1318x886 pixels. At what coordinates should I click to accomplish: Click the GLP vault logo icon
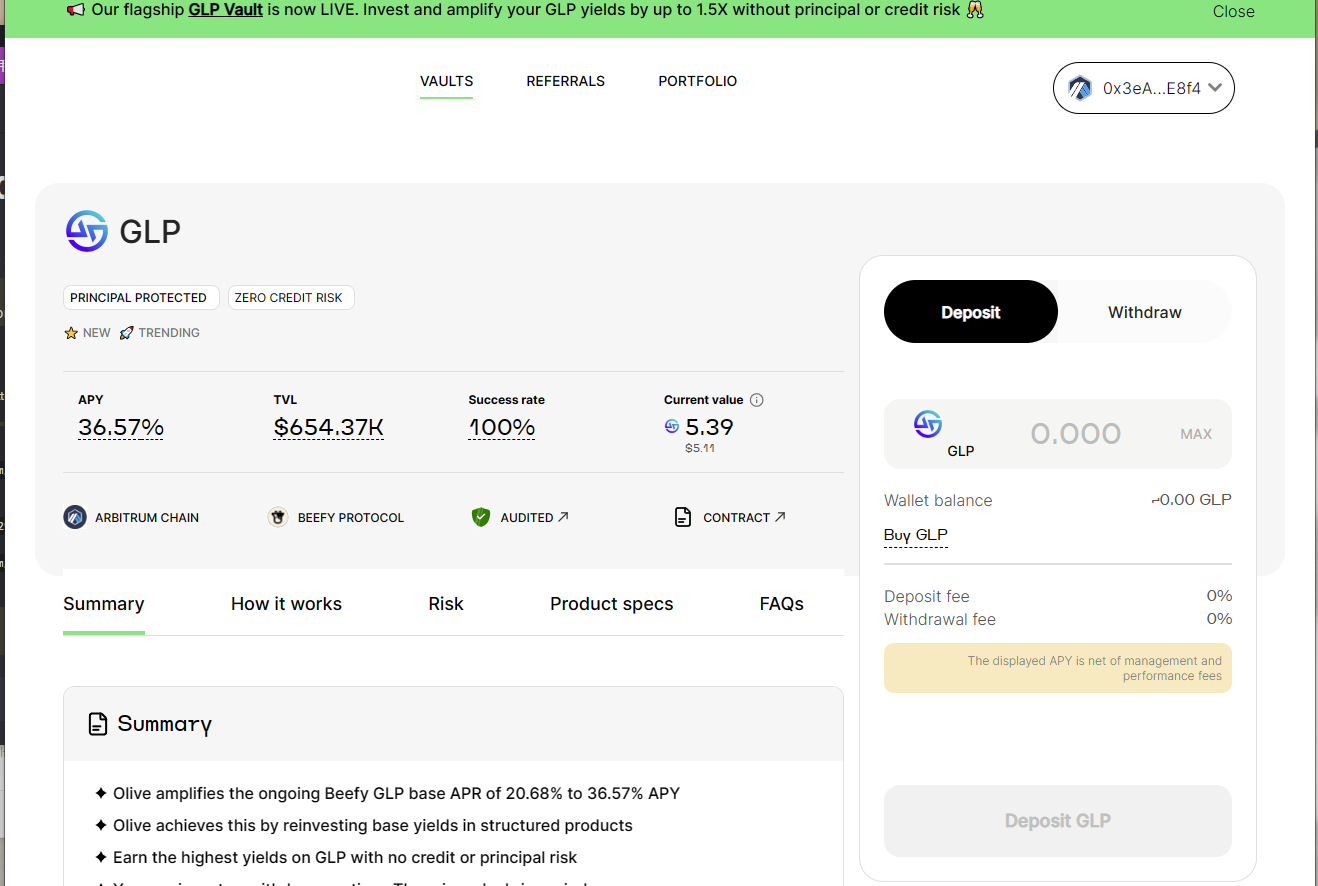click(x=86, y=231)
